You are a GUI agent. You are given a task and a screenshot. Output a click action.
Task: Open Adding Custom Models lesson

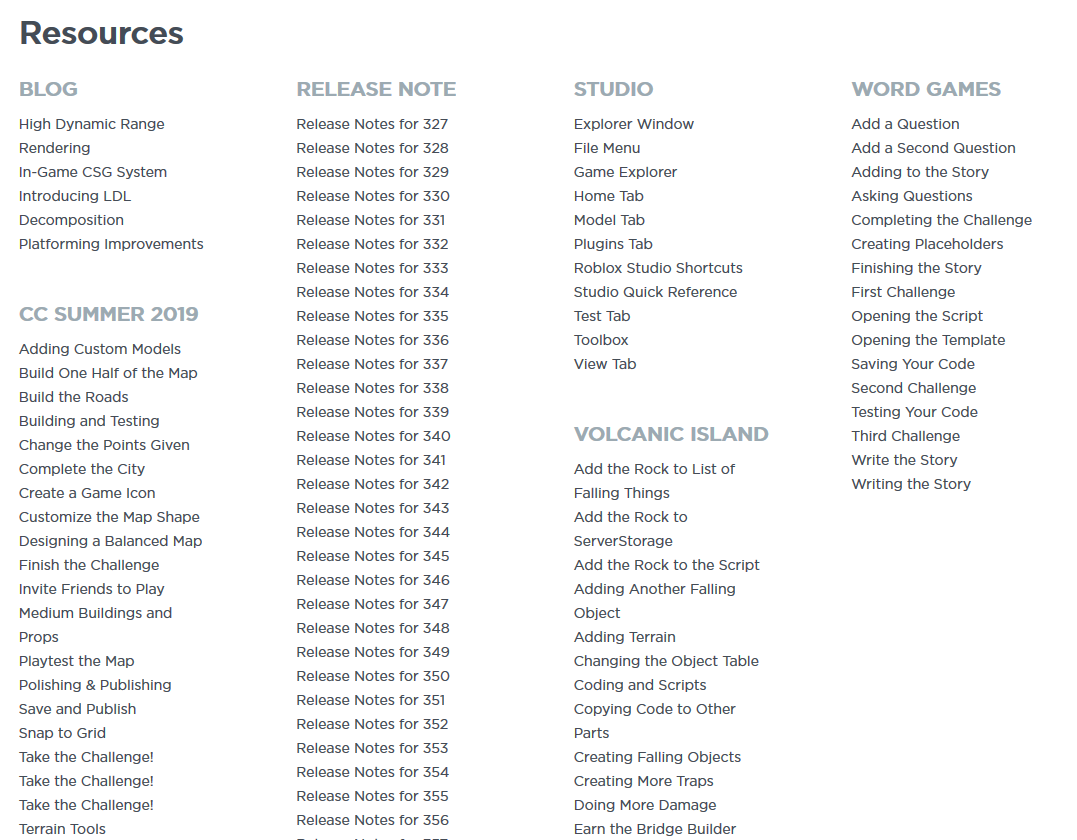point(100,349)
